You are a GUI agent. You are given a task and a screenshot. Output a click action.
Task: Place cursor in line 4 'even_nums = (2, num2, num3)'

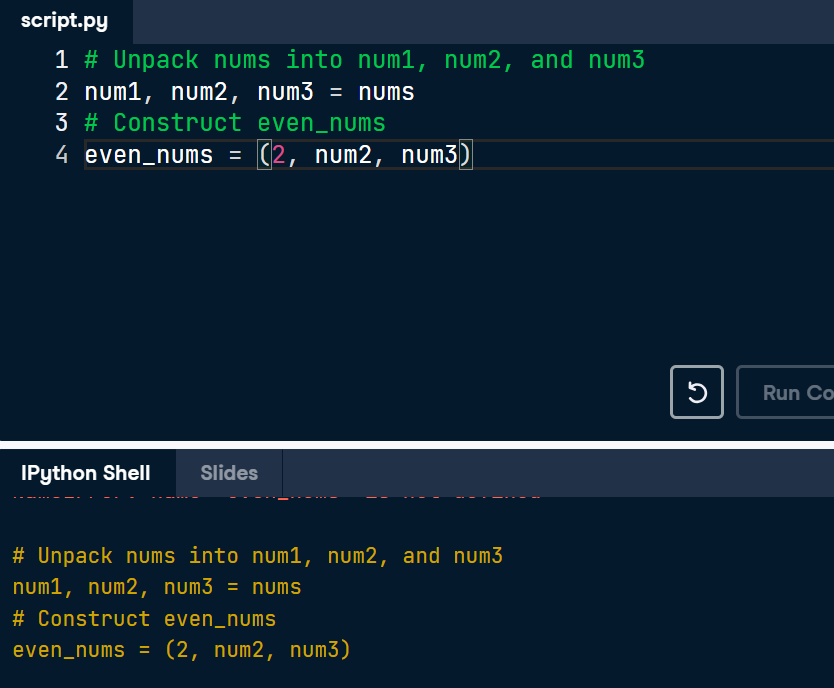[278, 155]
